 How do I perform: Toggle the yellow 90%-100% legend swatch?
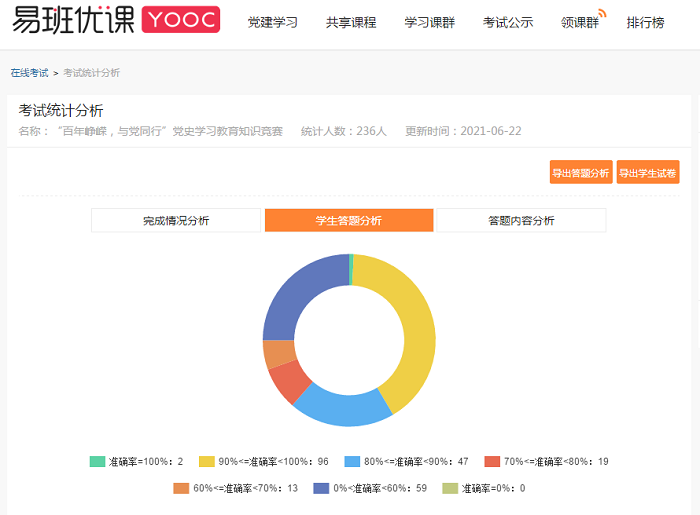[207, 461]
